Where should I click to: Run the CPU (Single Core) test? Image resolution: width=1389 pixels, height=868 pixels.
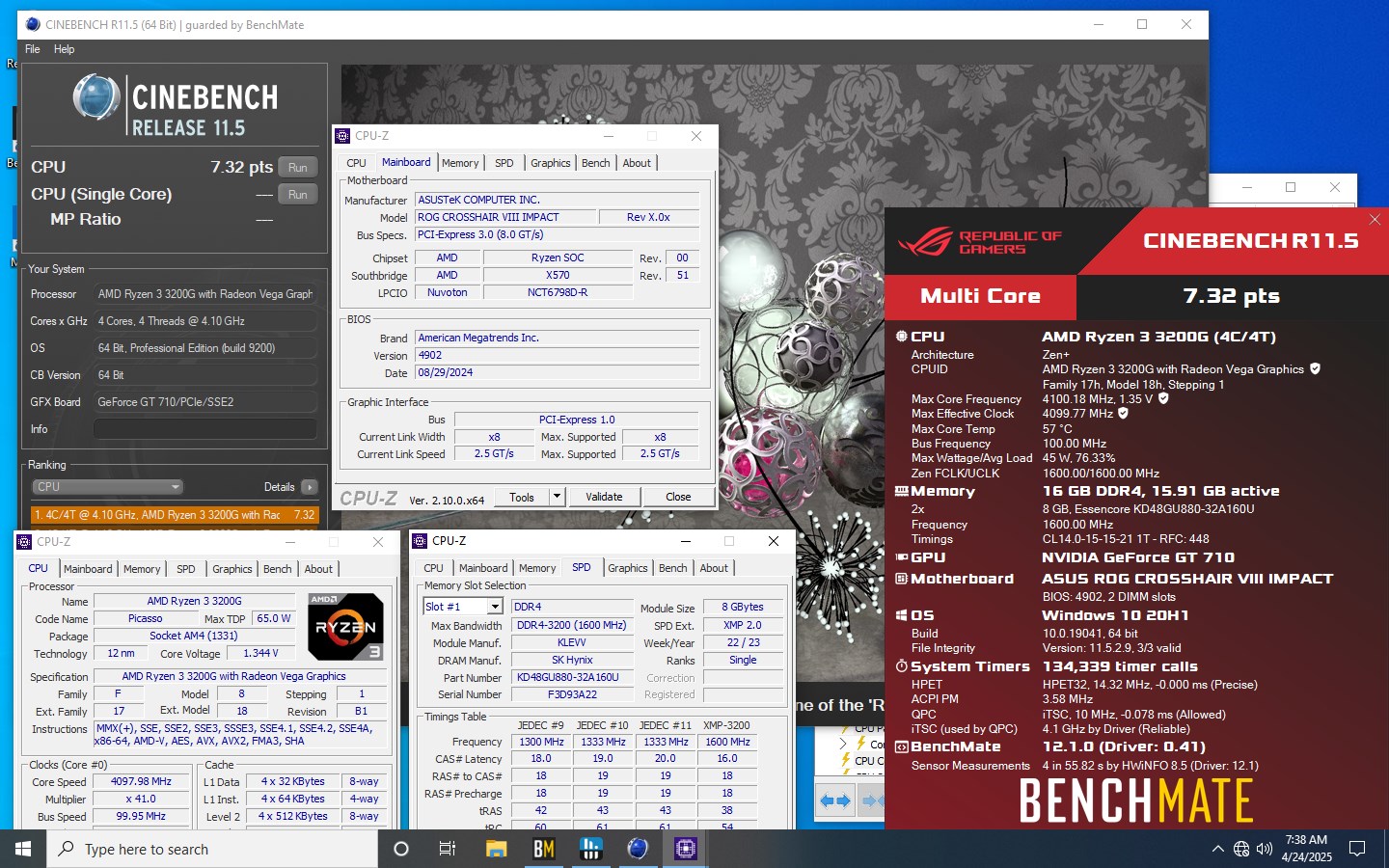298,194
